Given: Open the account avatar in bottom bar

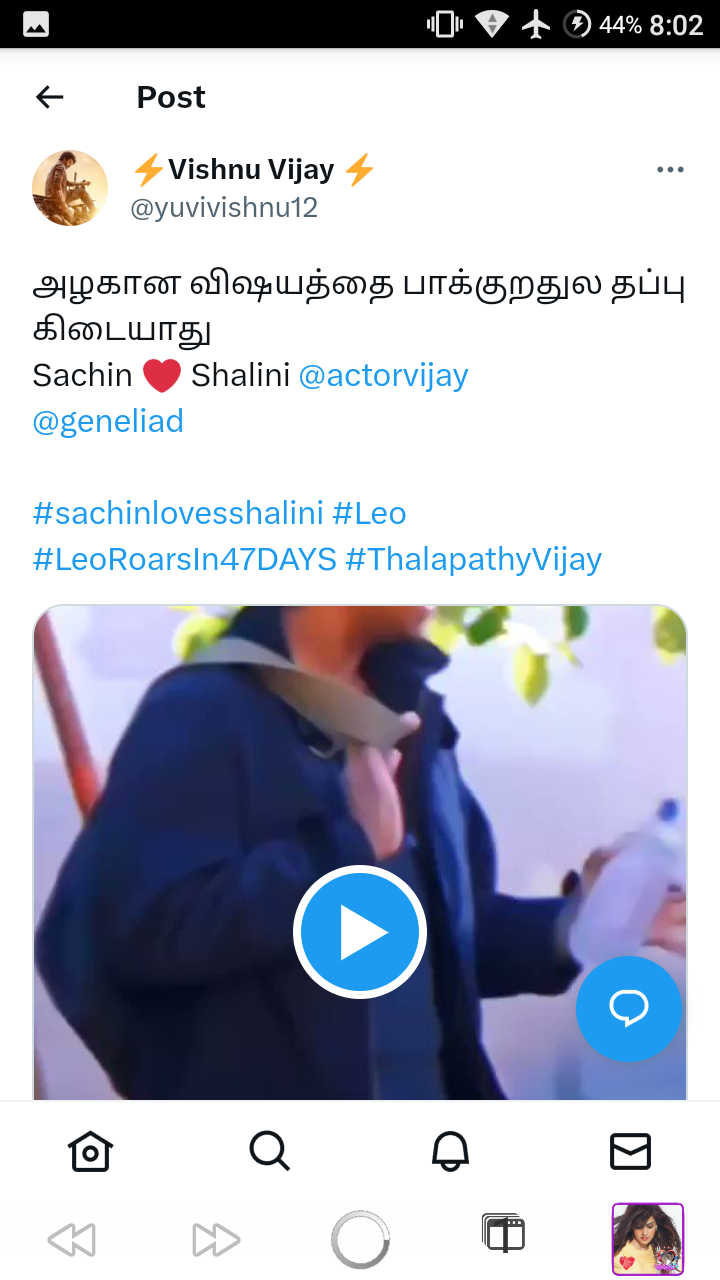Looking at the screenshot, I should click(x=648, y=1239).
